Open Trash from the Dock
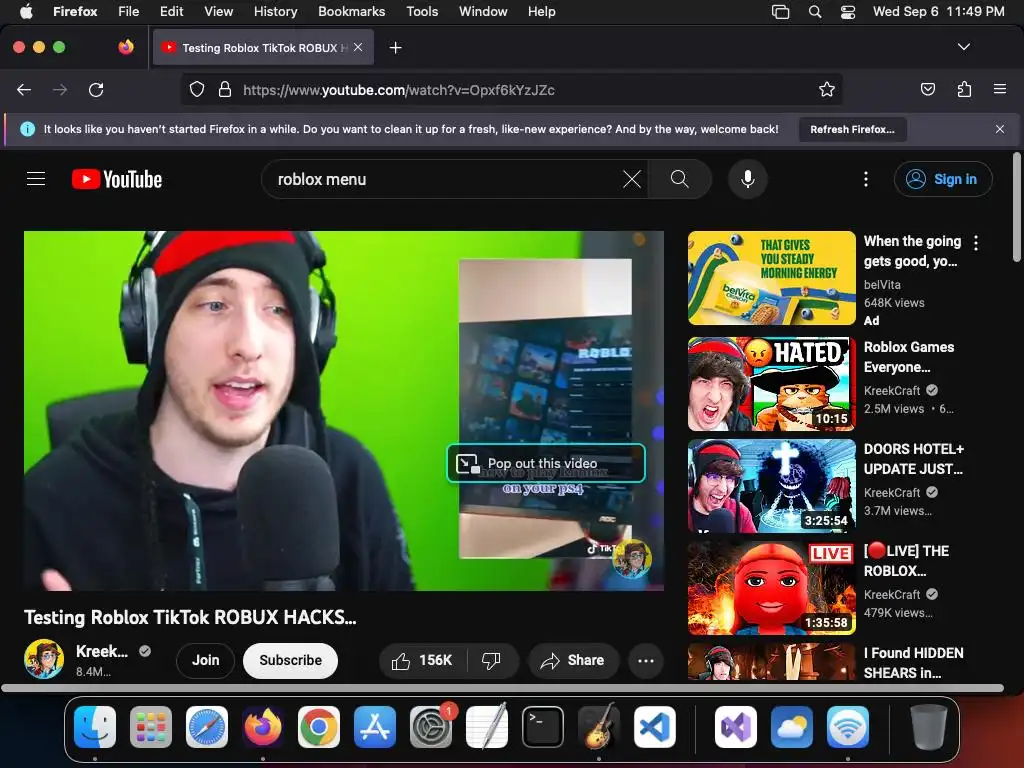The height and width of the screenshot is (768, 1024). point(929,727)
